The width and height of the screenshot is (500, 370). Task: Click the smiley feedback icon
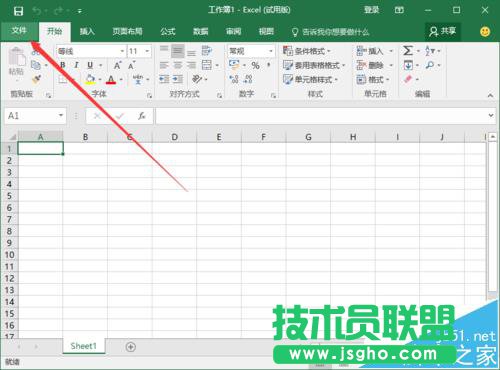(485, 32)
